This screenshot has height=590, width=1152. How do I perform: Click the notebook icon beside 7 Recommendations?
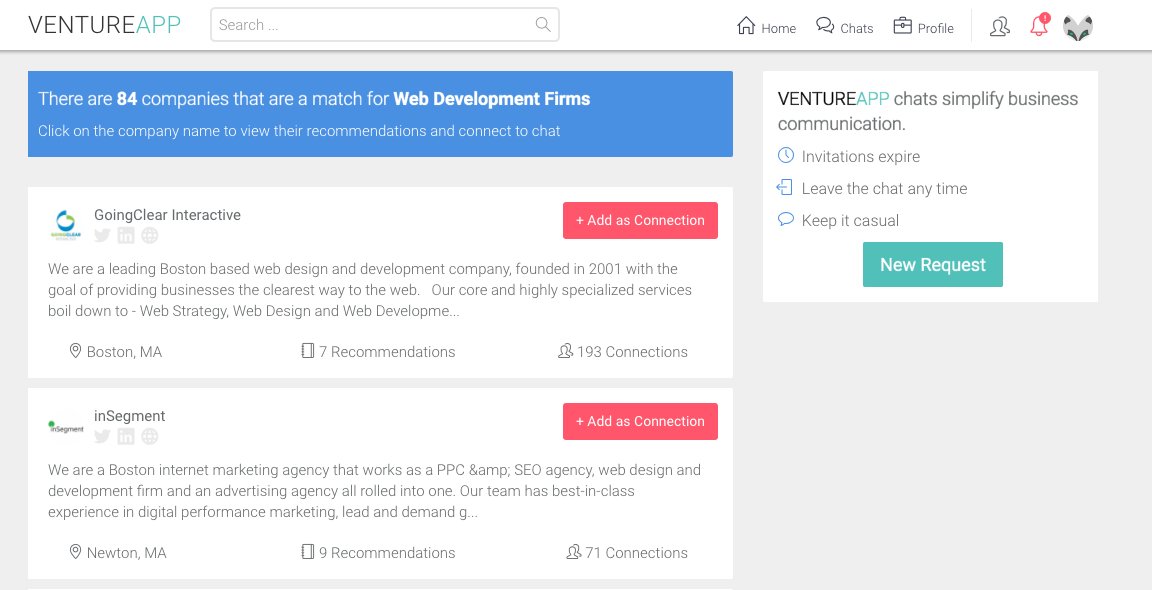coord(308,350)
